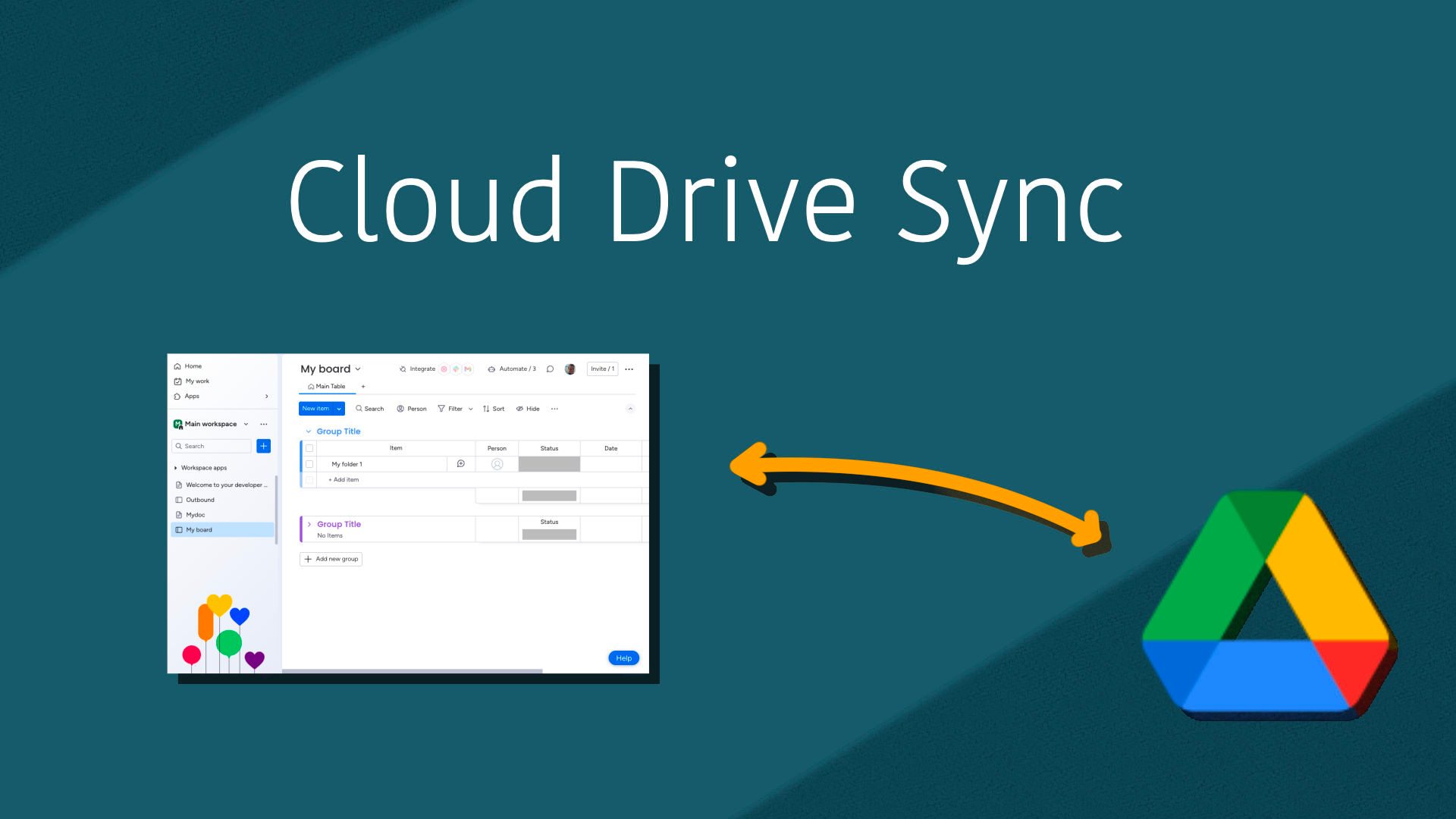Click first group's status summary bar
The height and width of the screenshot is (819, 1456).
[x=550, y=496]
